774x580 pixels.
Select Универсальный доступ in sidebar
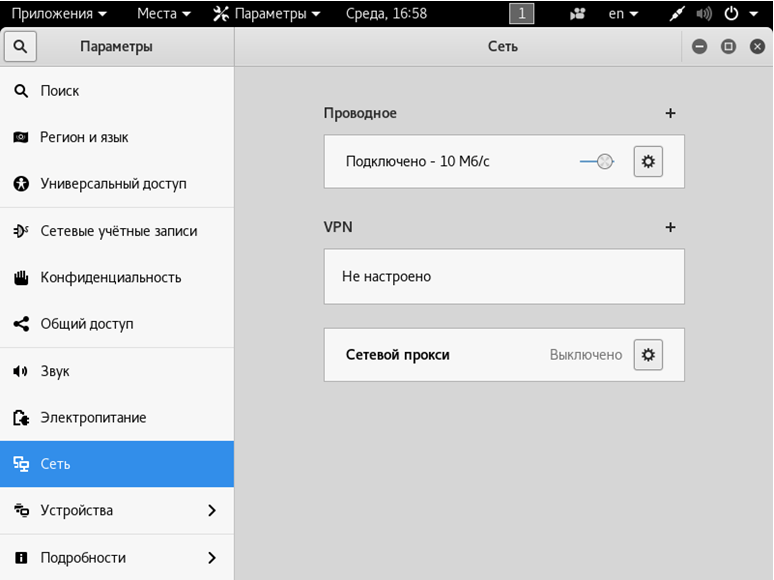(117, 184)
